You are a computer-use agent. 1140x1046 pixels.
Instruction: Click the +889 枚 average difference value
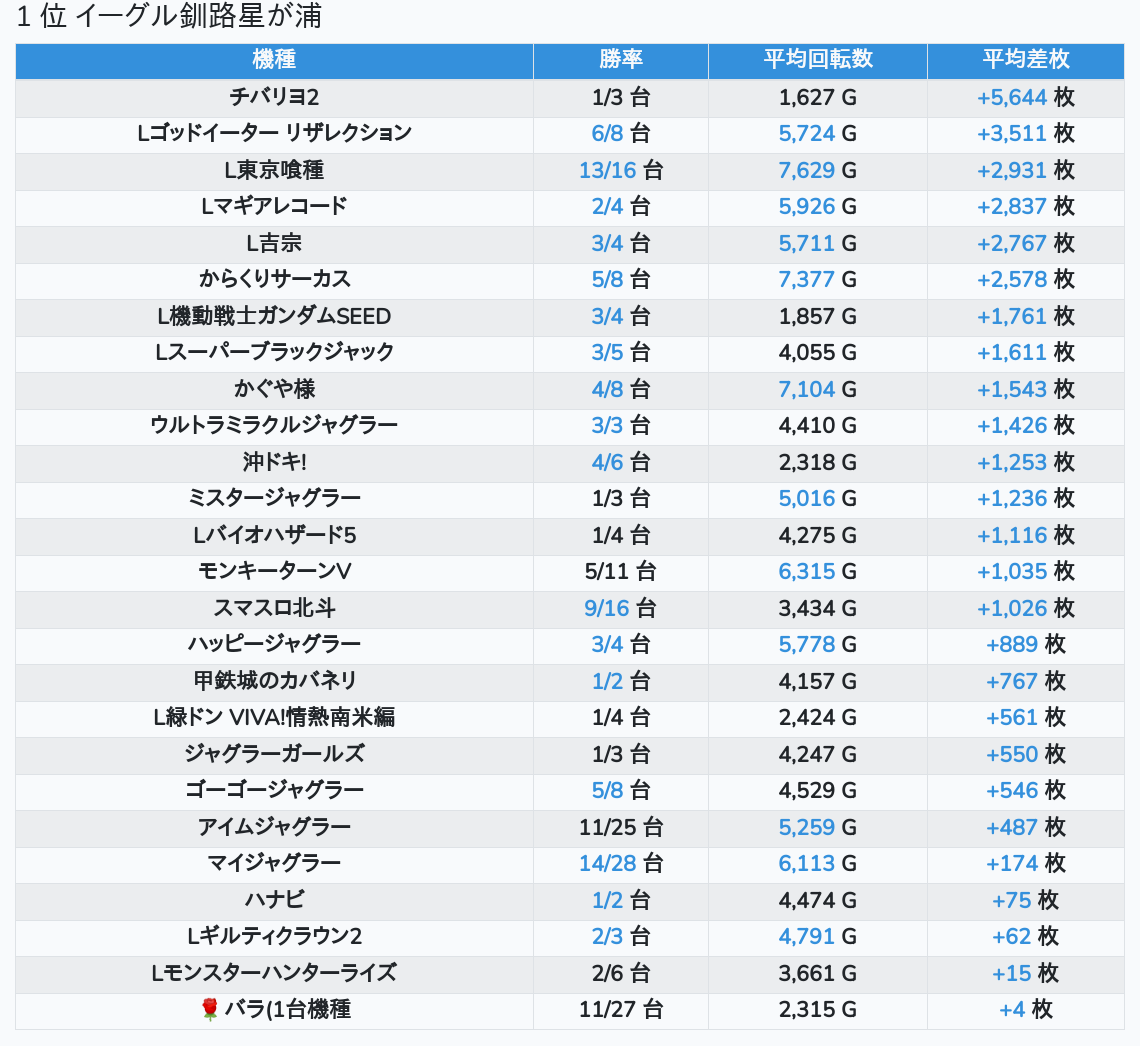click(x=1026, y=645)
